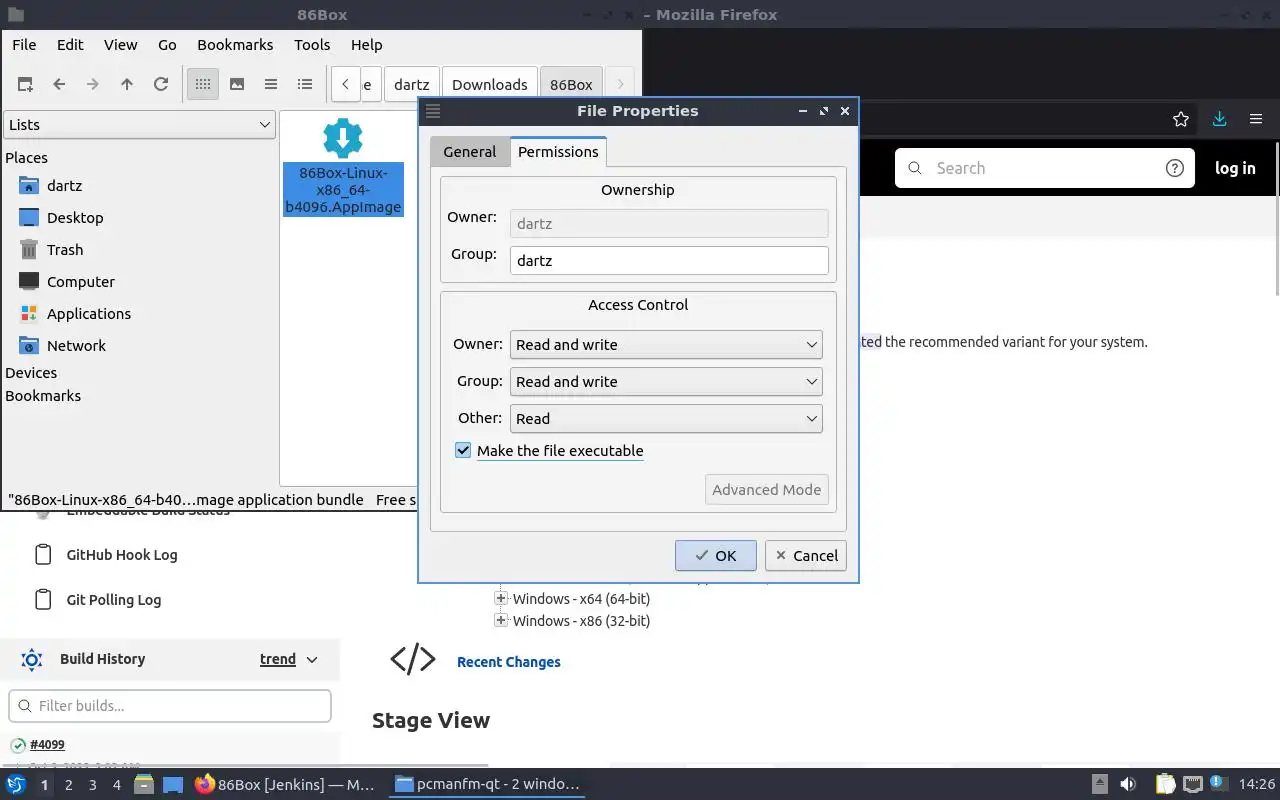The image size is (1280, 800).
Task: Open the Edit menu
Action: click(x=70, y=44)
